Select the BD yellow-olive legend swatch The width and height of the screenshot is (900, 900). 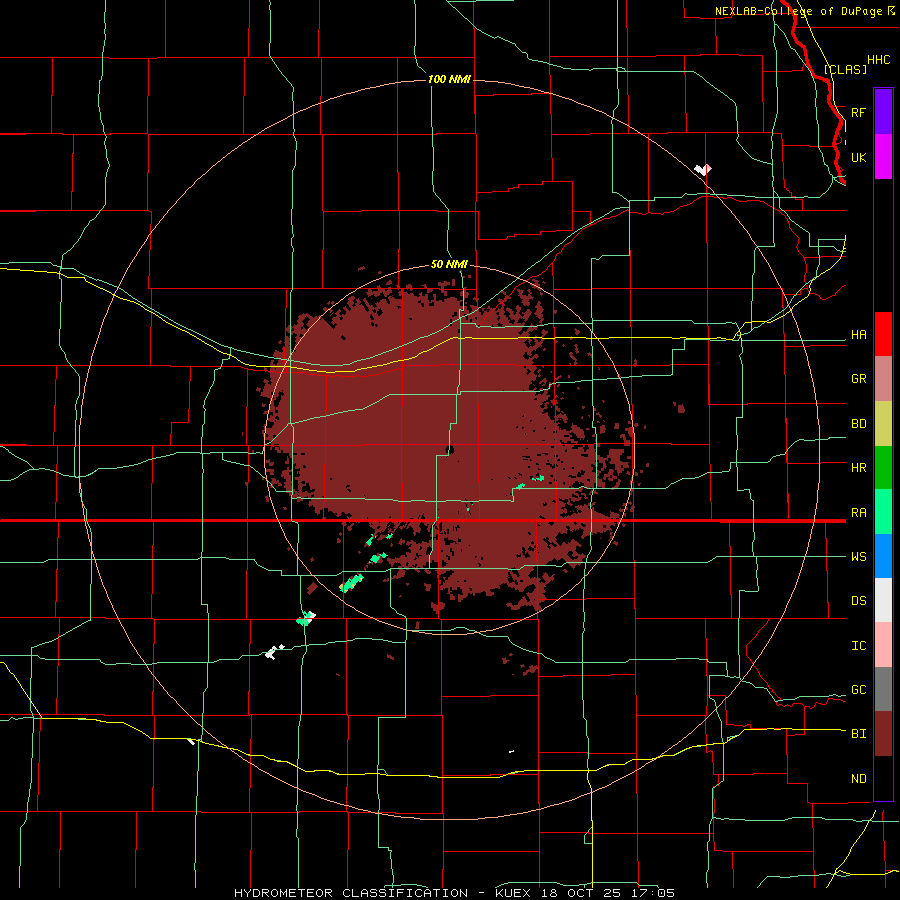883,424
